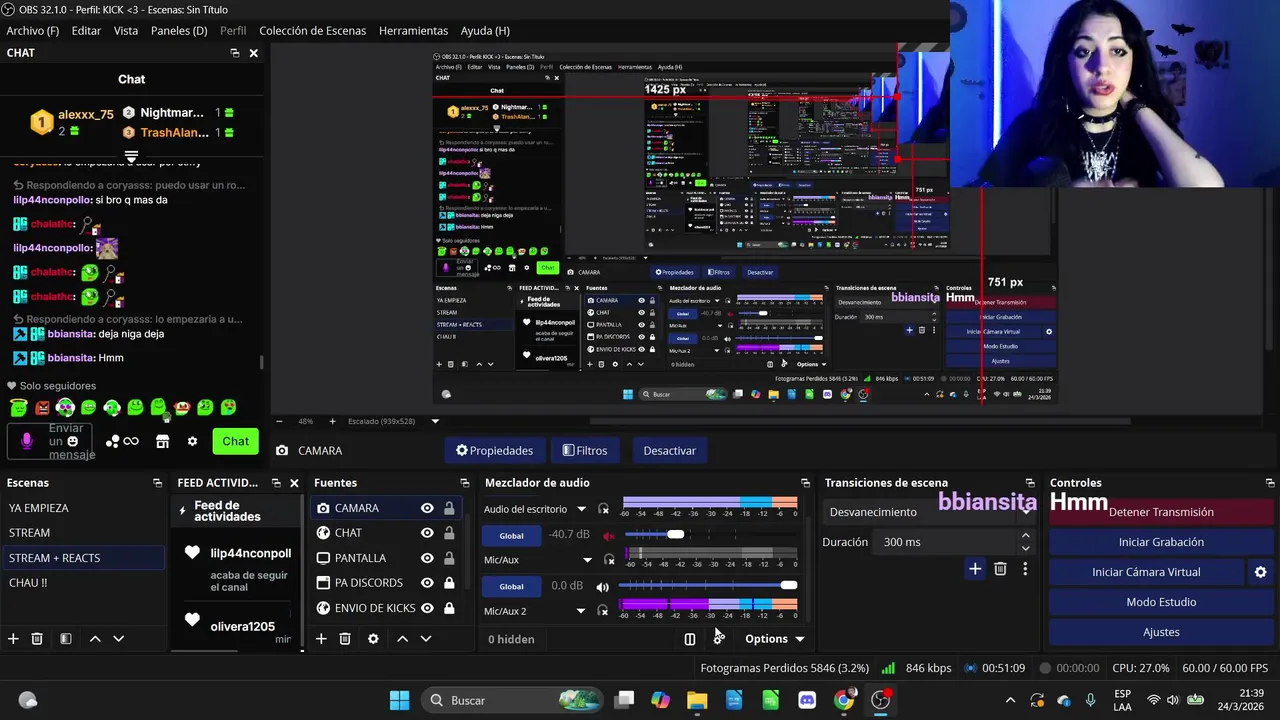Unlock the PA DISCORDS source

tap(449, 583)
